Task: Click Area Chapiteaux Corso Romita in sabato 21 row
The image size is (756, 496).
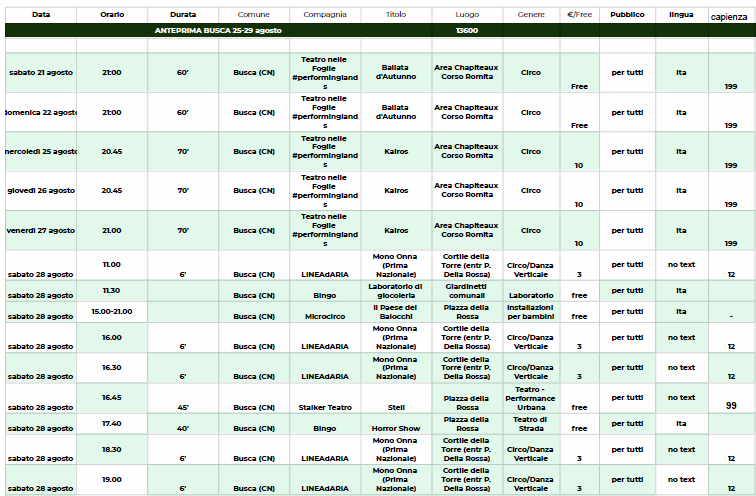Action: (467, 72)
